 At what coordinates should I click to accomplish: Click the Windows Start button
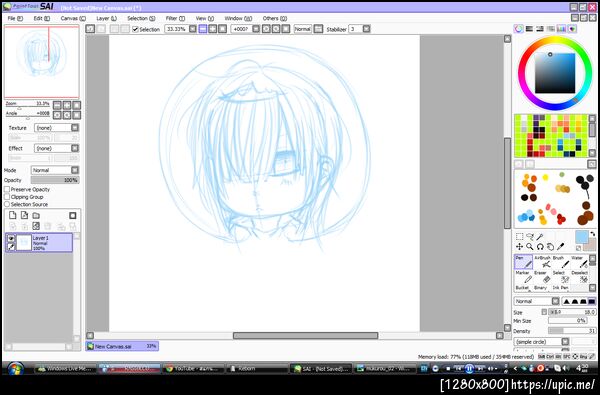[15, 369]
